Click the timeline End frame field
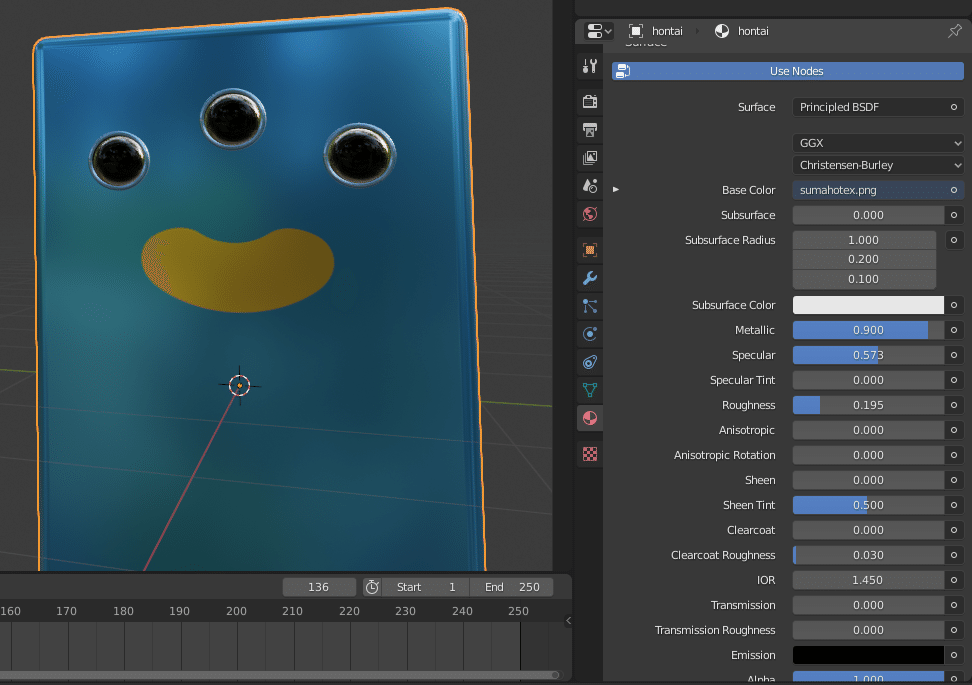Viewport: 972px width, 685px height. pyautogui.click(x=511, y=587)
